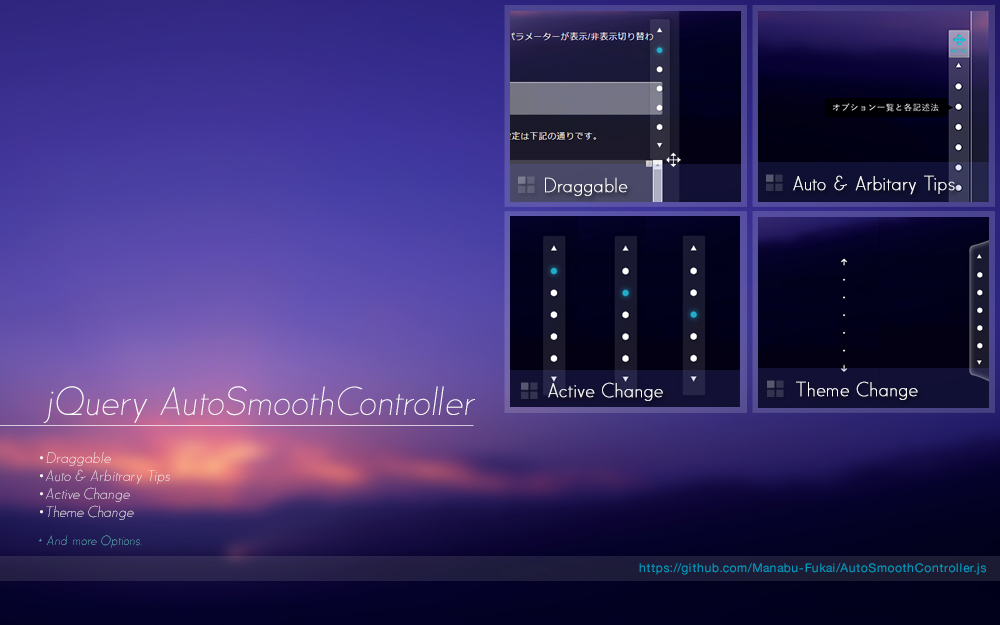Screen dimensions: 1000x625
Task: Click the move cursor icon in Draggable panel
Action: (x=673, y=160)
